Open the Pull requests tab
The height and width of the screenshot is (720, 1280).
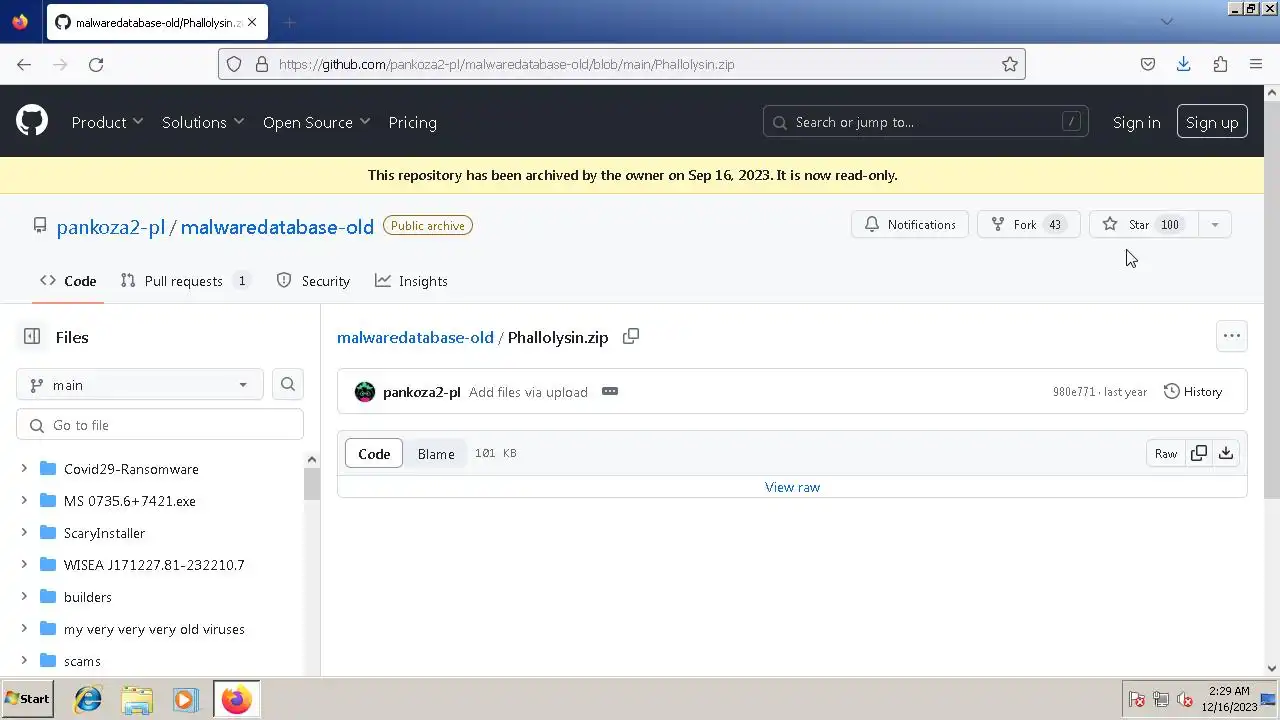(185, 281)
